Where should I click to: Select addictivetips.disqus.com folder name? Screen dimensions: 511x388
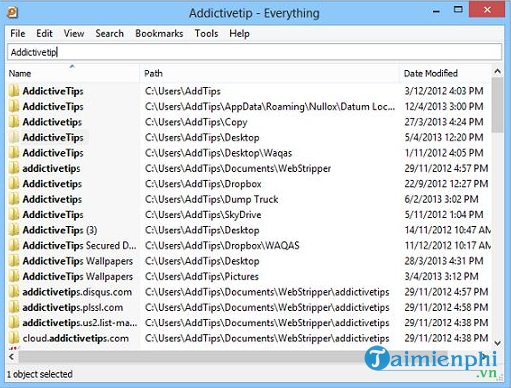point(77,292)
